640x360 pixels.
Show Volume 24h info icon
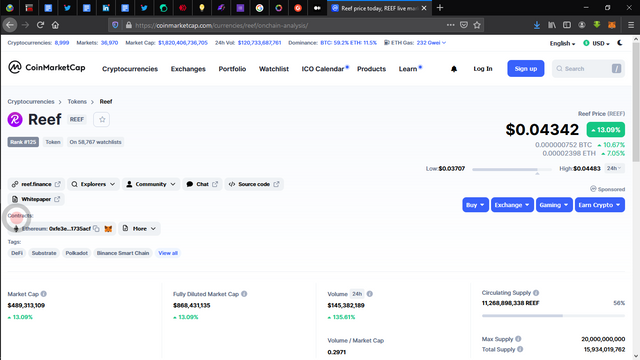coord(369,294)
